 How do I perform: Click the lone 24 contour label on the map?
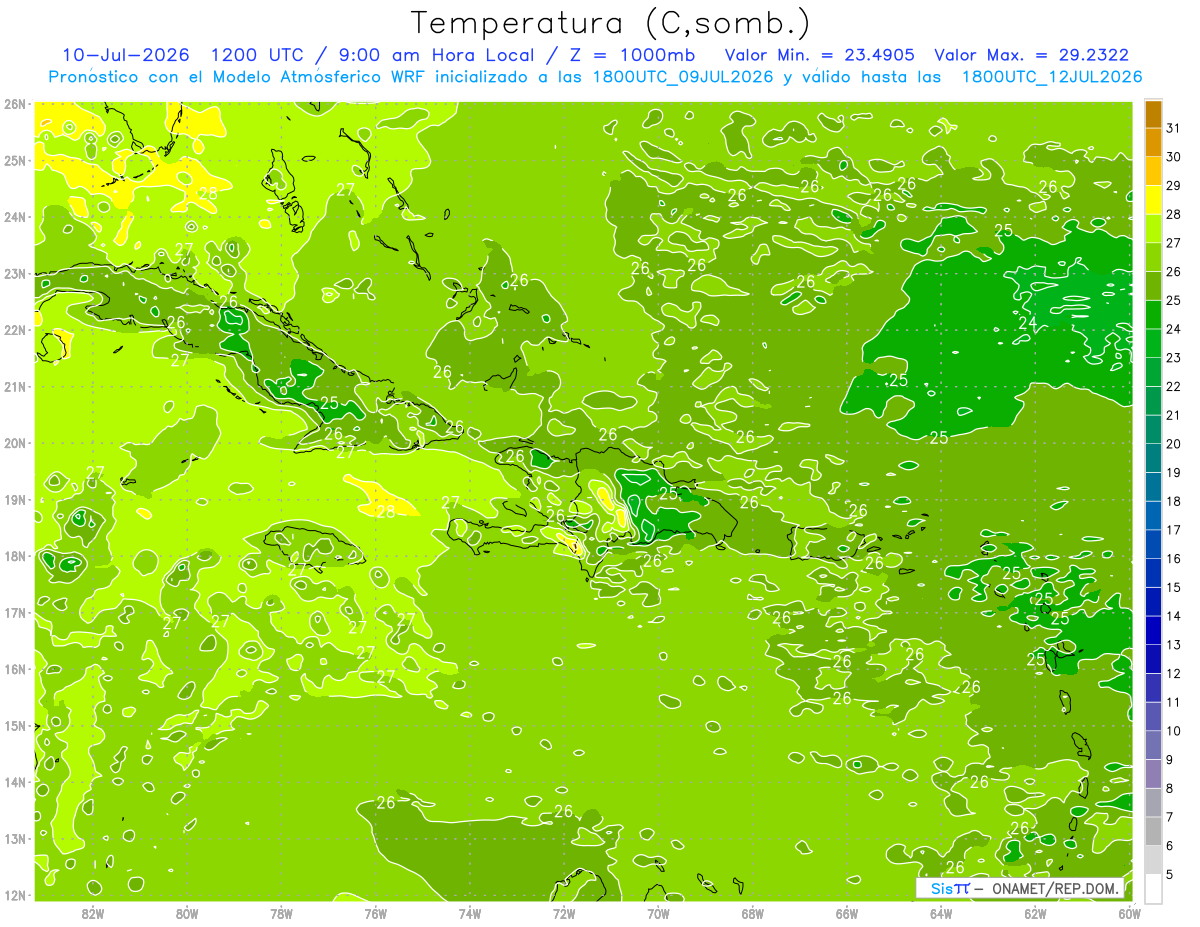pyautogui.click(x=1027, y=323)
